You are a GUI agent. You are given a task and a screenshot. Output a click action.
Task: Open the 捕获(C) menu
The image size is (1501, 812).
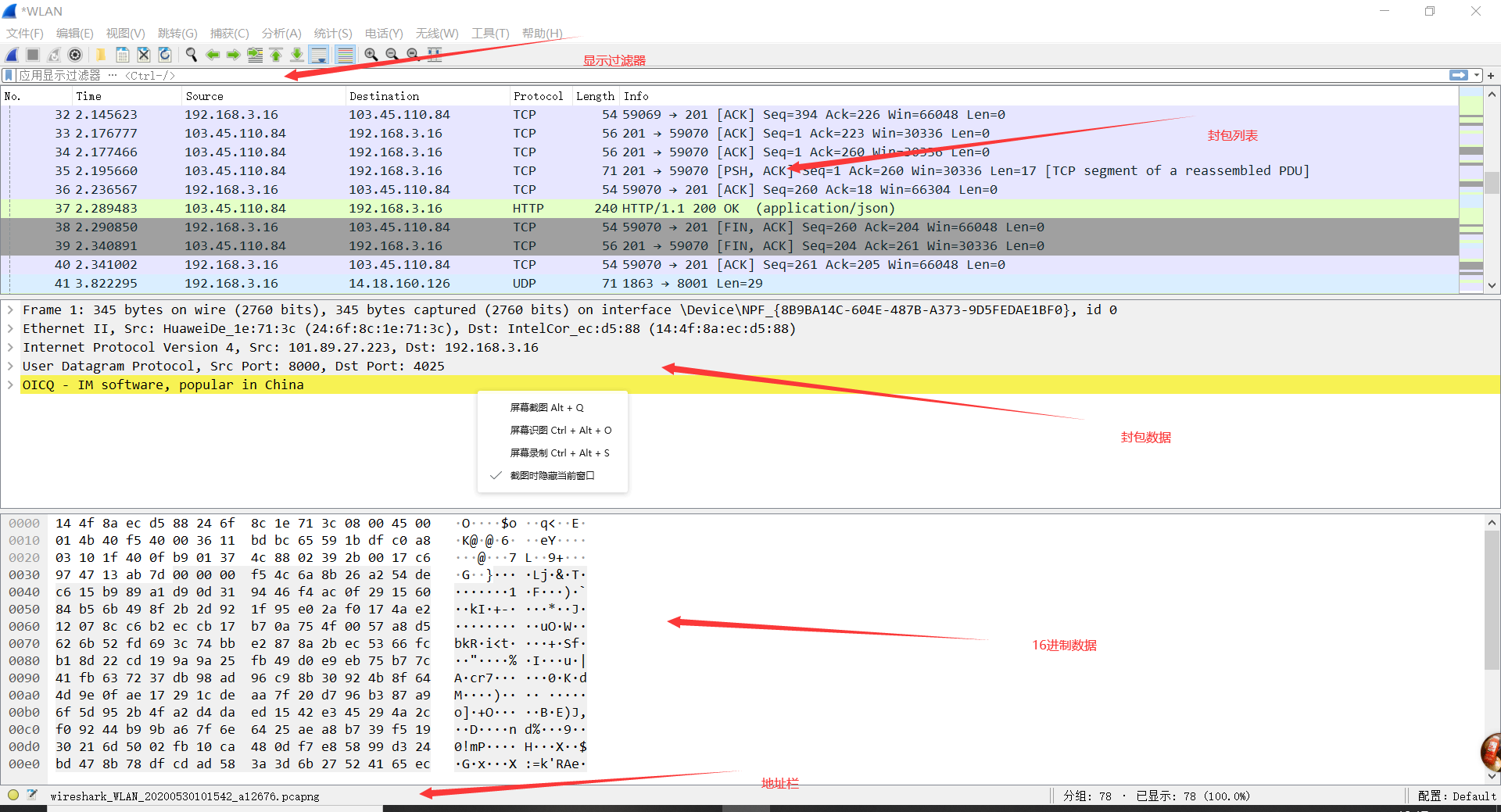pos(229,34)
